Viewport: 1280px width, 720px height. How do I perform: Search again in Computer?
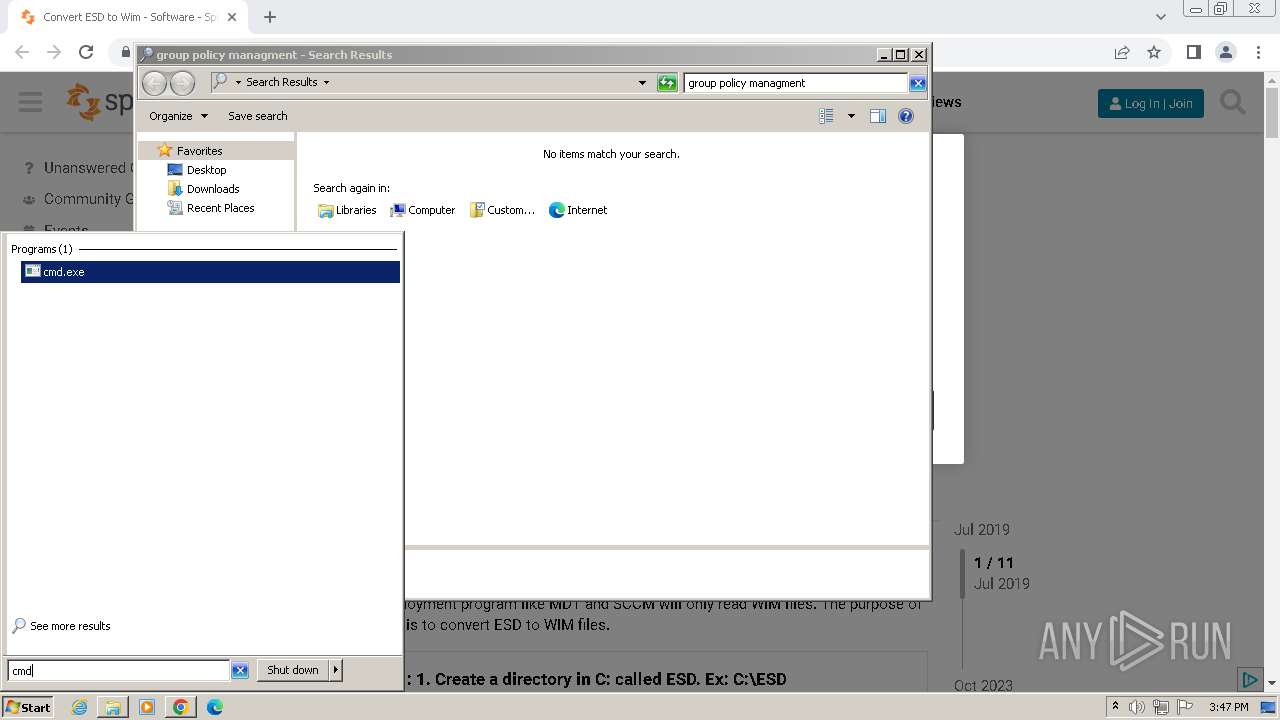point(422,210)
